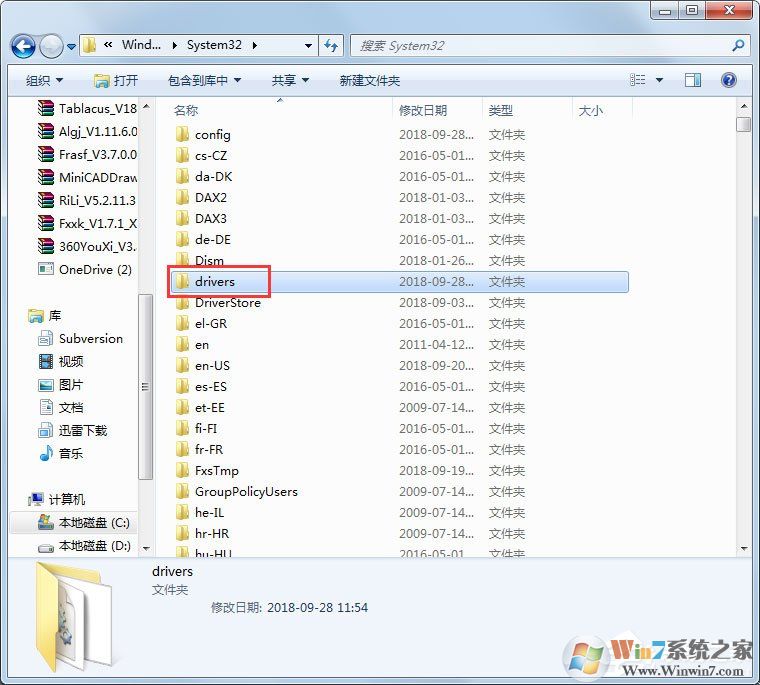Open the 迅雷下载 library
This screenshot has height=685, width=760.
coord(73,430)
